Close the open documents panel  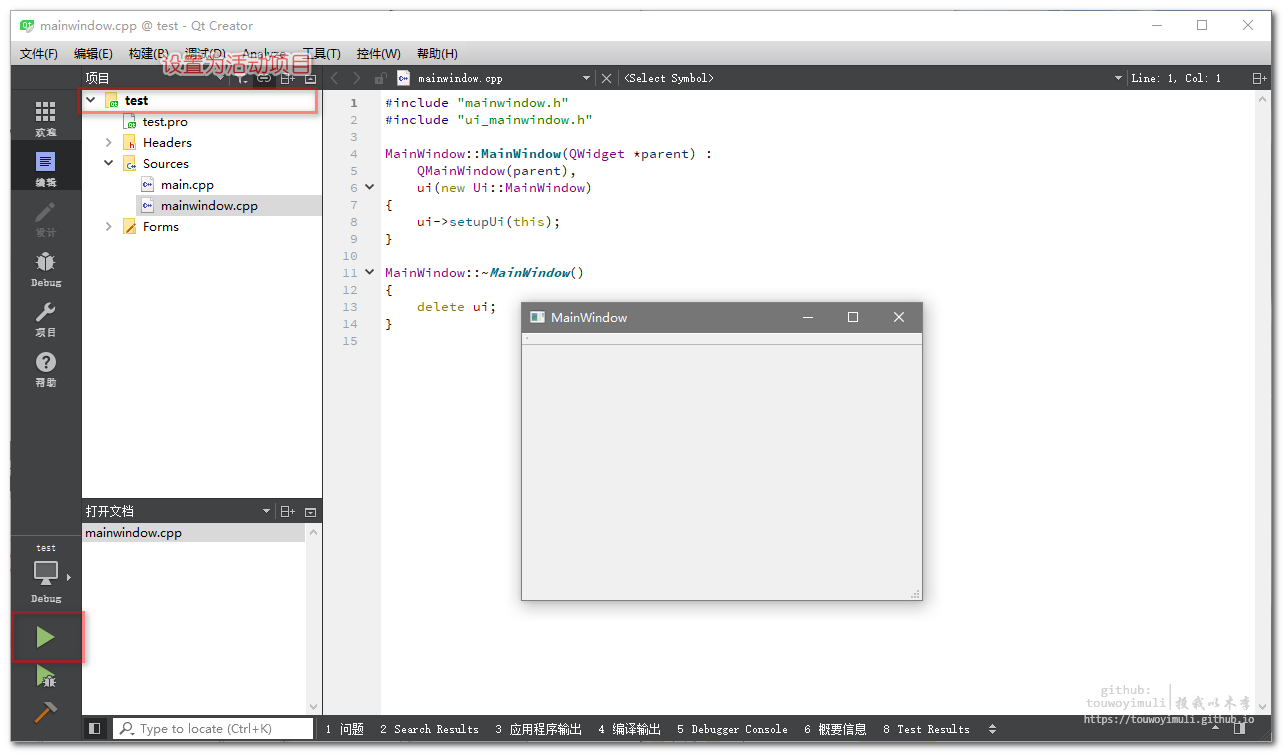(310, 511)
